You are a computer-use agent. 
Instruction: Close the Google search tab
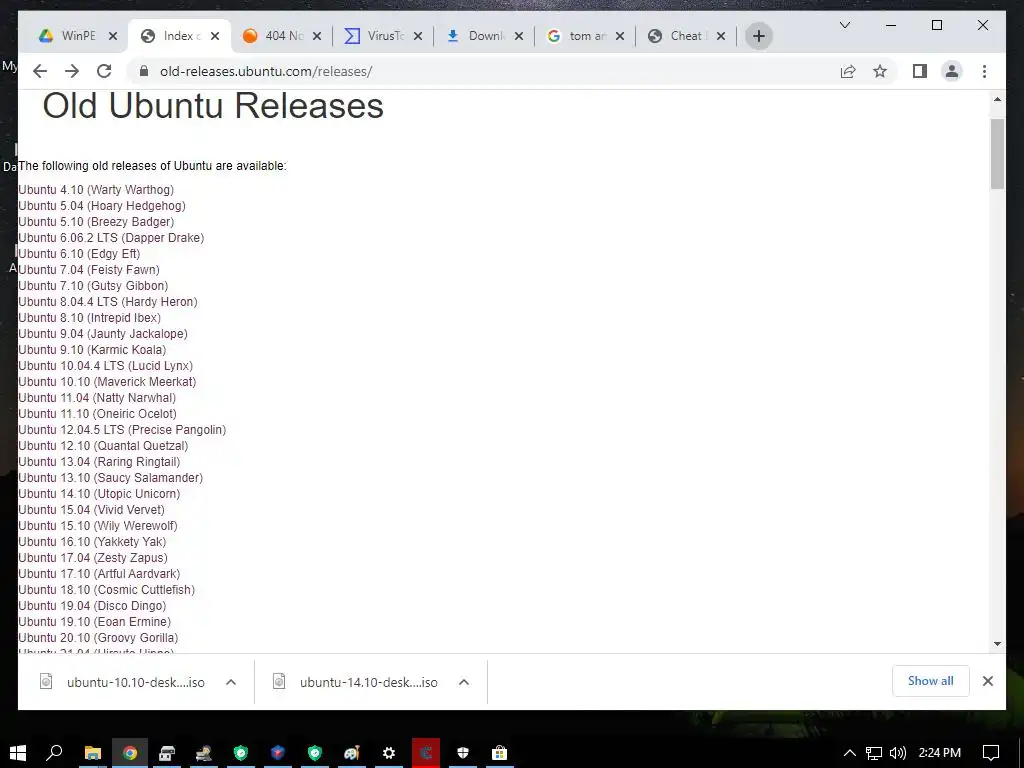click(620, 36)
